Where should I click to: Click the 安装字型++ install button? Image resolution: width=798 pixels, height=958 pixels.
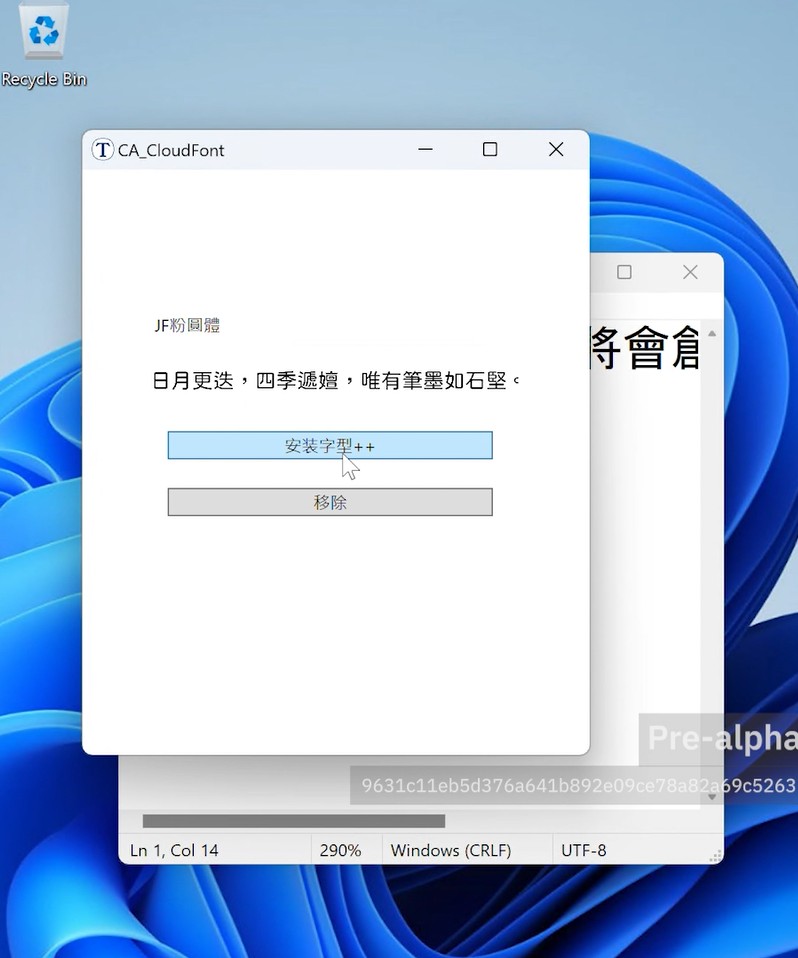coord(330,445)
